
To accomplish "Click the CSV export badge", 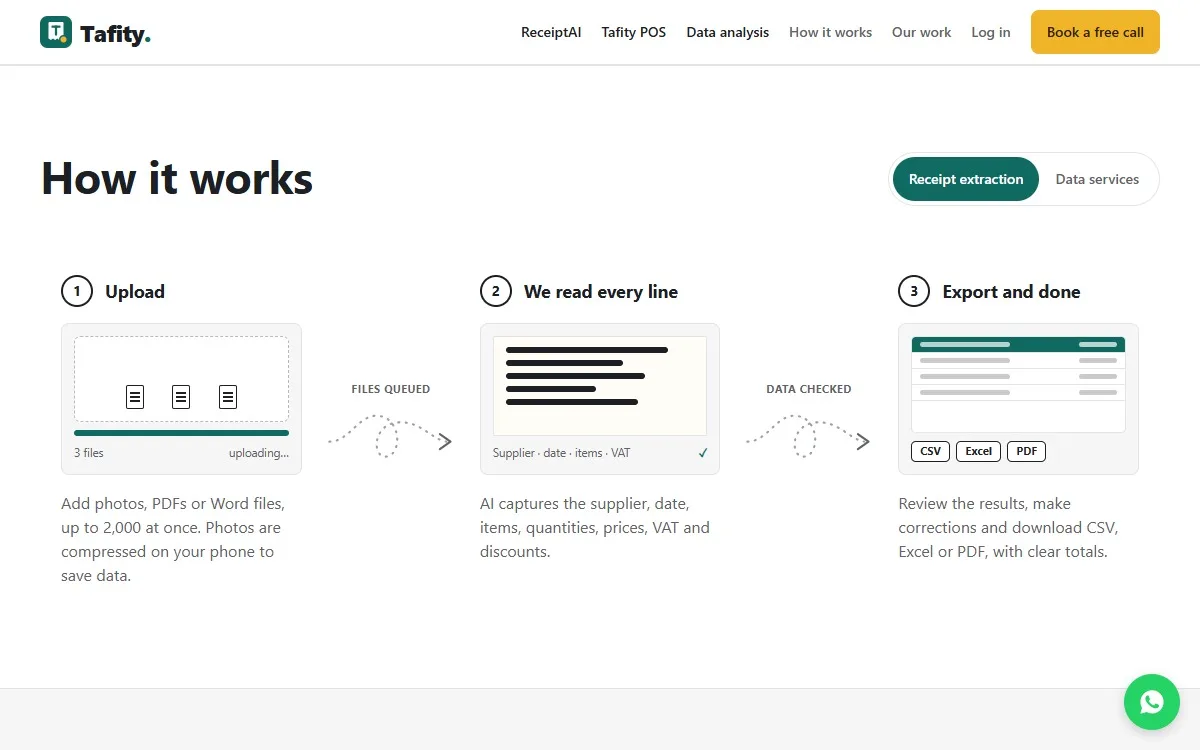I will [931, 451].
